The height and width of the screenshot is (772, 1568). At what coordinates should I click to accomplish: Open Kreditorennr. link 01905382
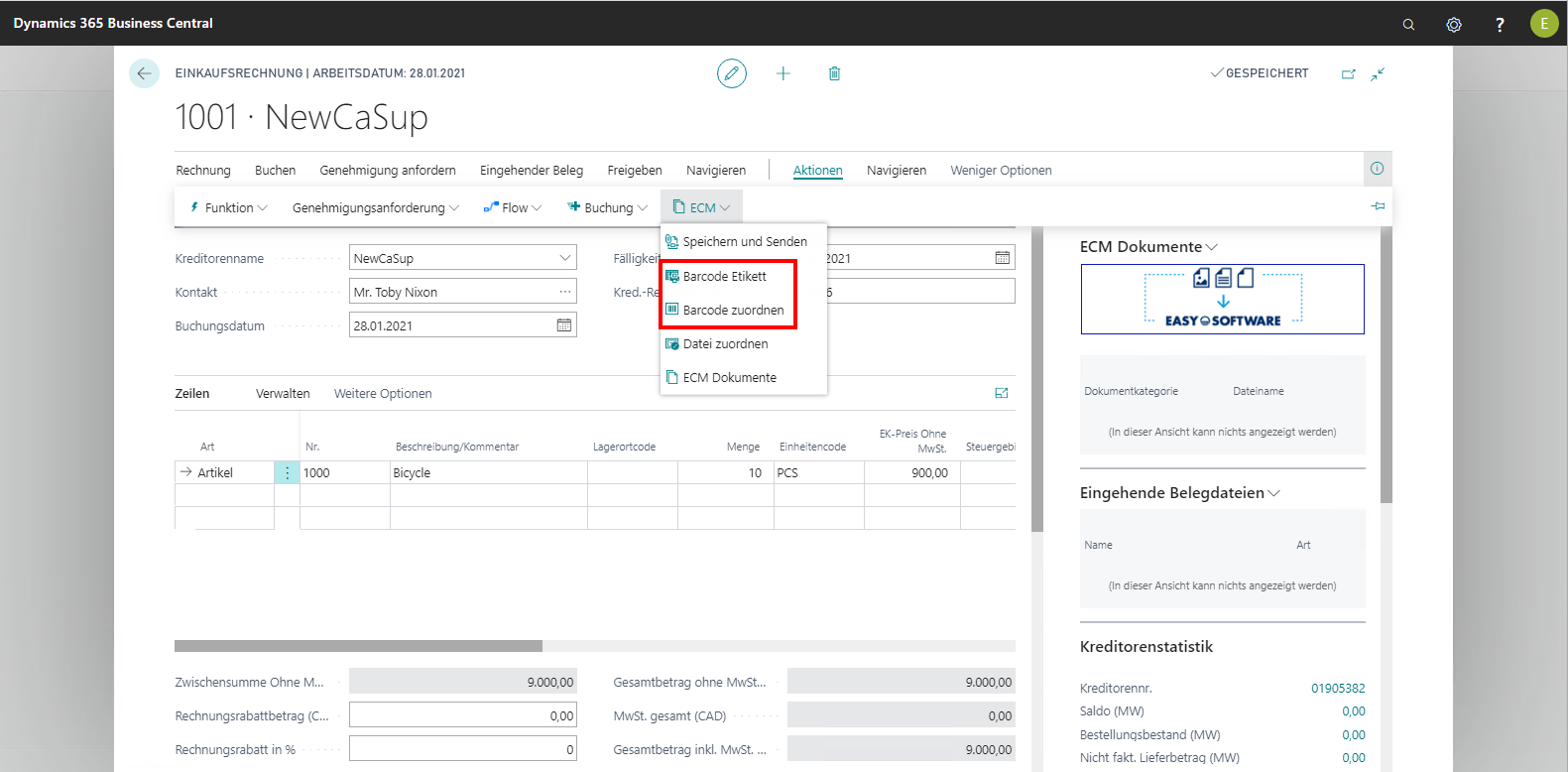point(1338,688)
